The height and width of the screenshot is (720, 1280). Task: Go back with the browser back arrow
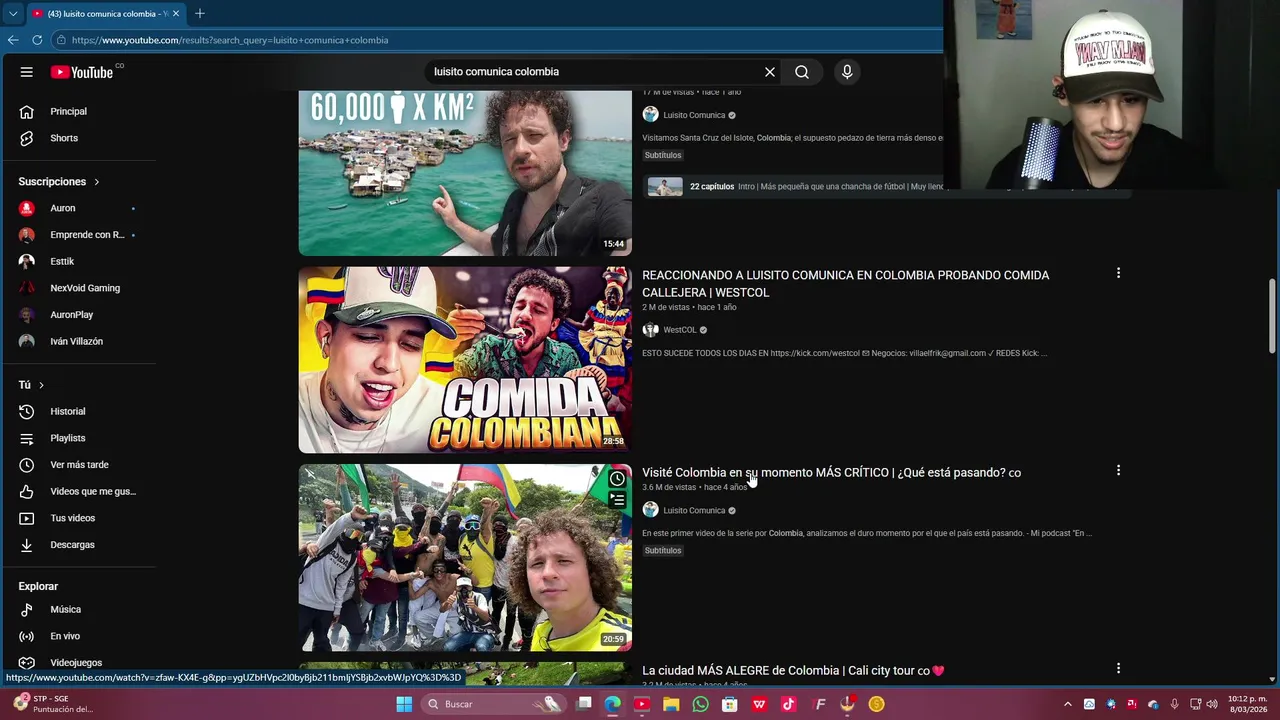tap(13, 40)
